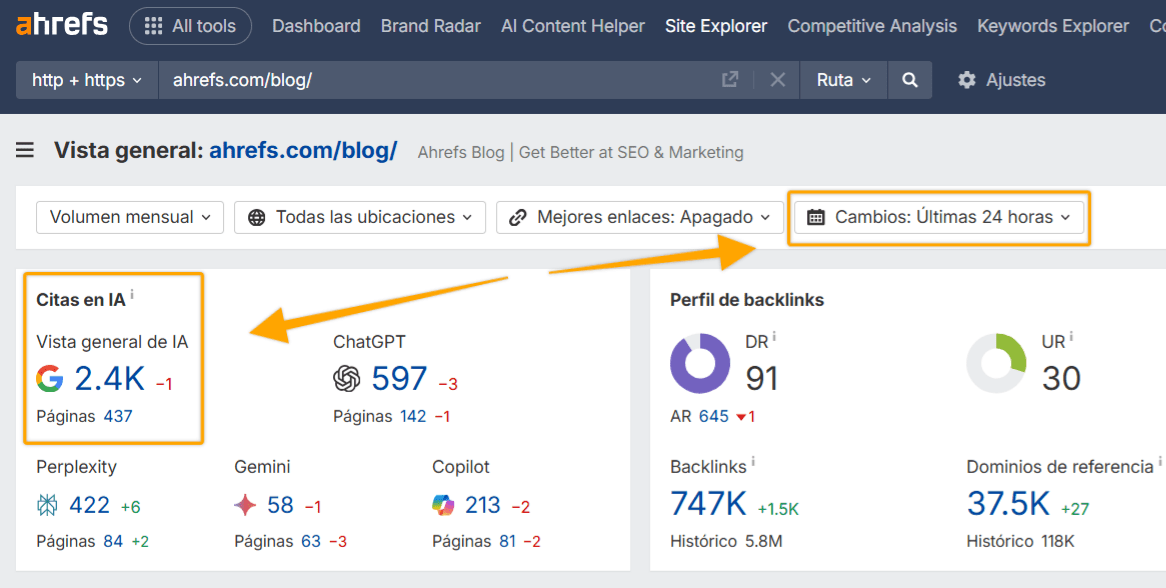Click the ahrefs.com/blog/ overview link
The image size is (1166, 588).
(x=302, y=151)
